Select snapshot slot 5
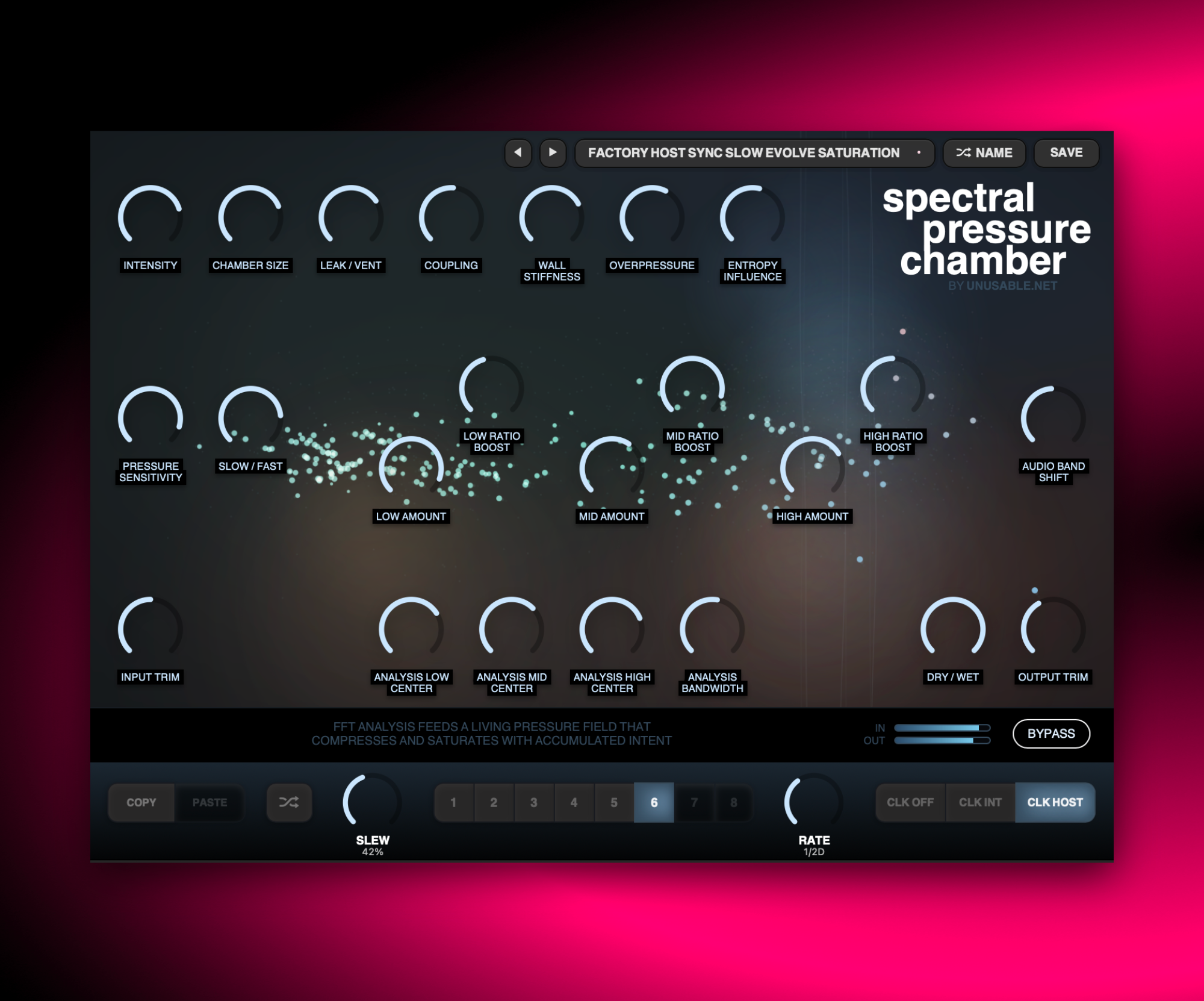 coord(614,802)
